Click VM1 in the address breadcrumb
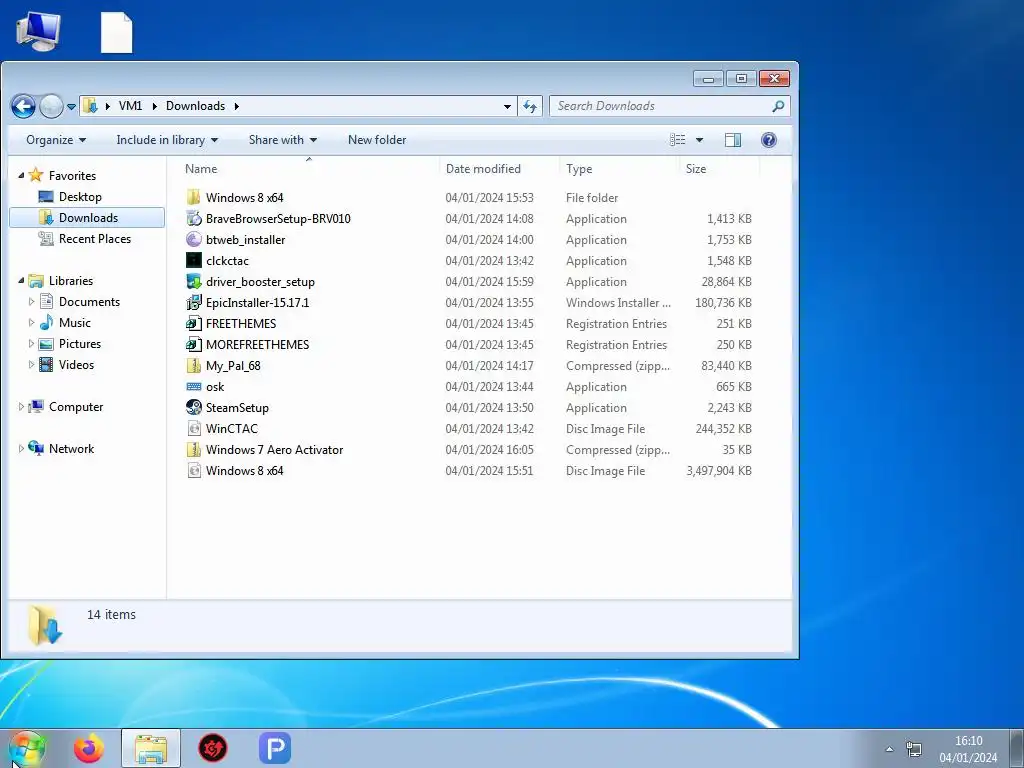 (x=130, y=106)
